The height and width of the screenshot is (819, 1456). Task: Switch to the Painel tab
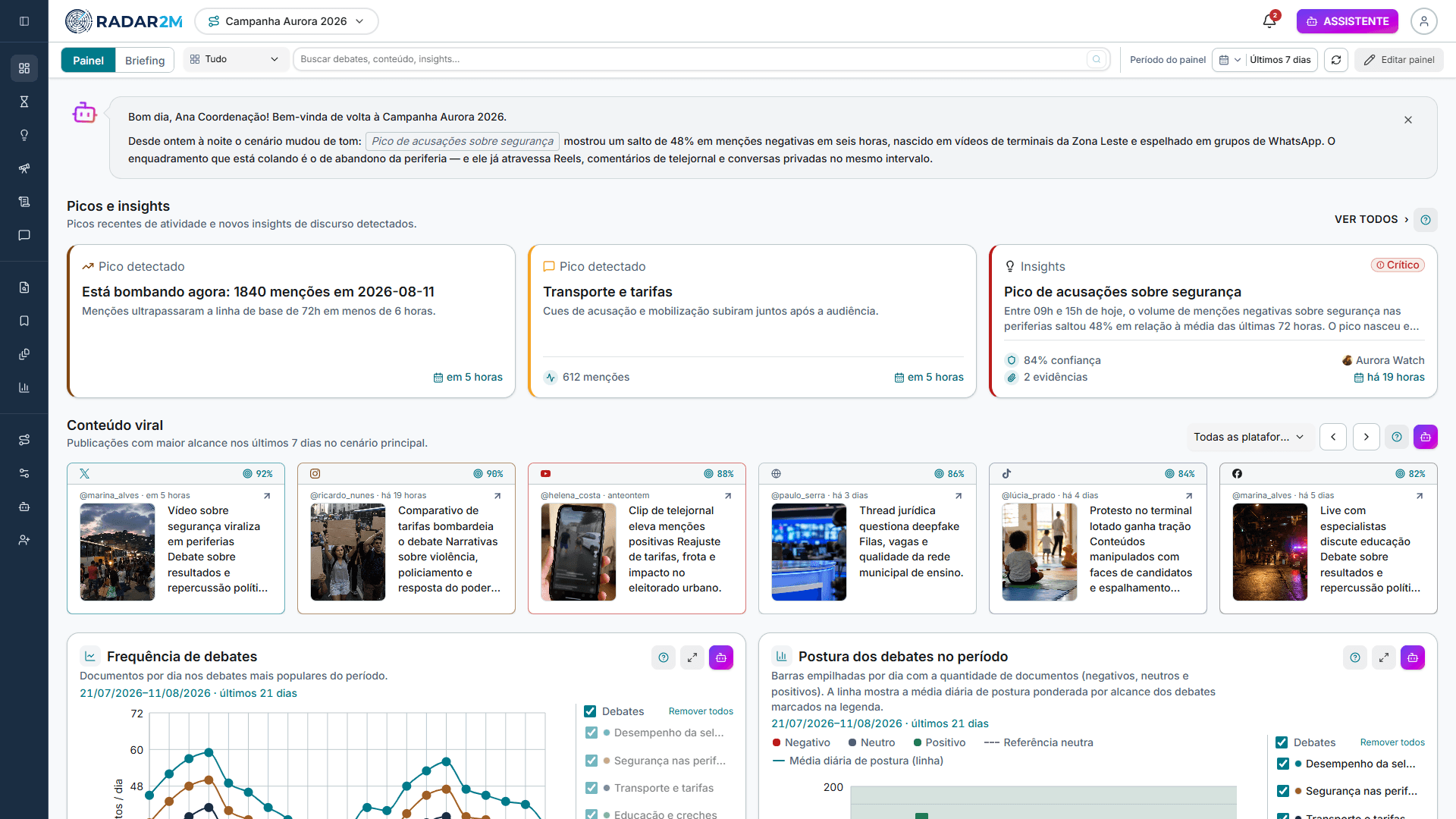(x=88, y=61)
